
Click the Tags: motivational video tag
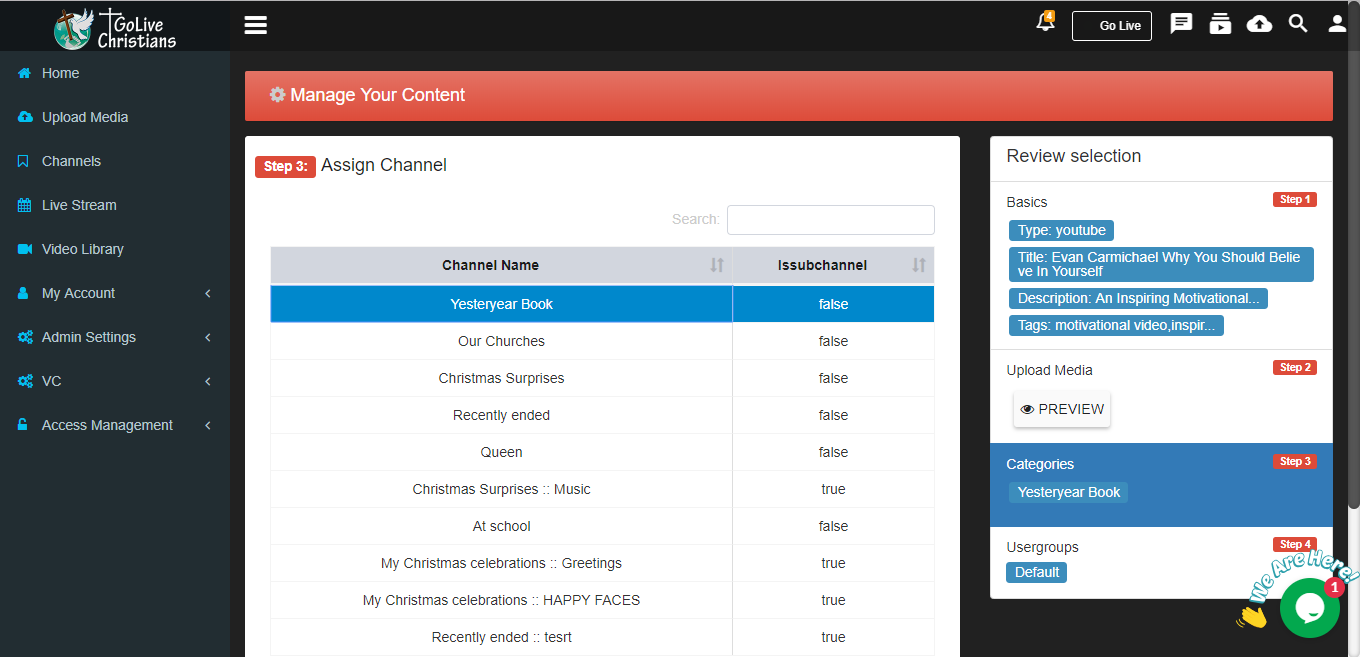click(x=1116, y=325)
